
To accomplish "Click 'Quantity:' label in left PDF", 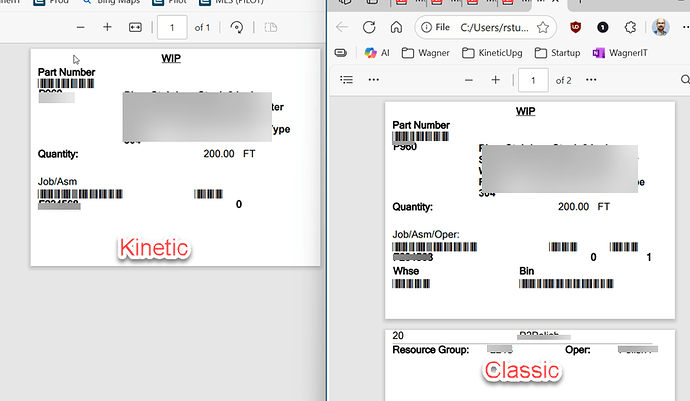I will 58,154.
